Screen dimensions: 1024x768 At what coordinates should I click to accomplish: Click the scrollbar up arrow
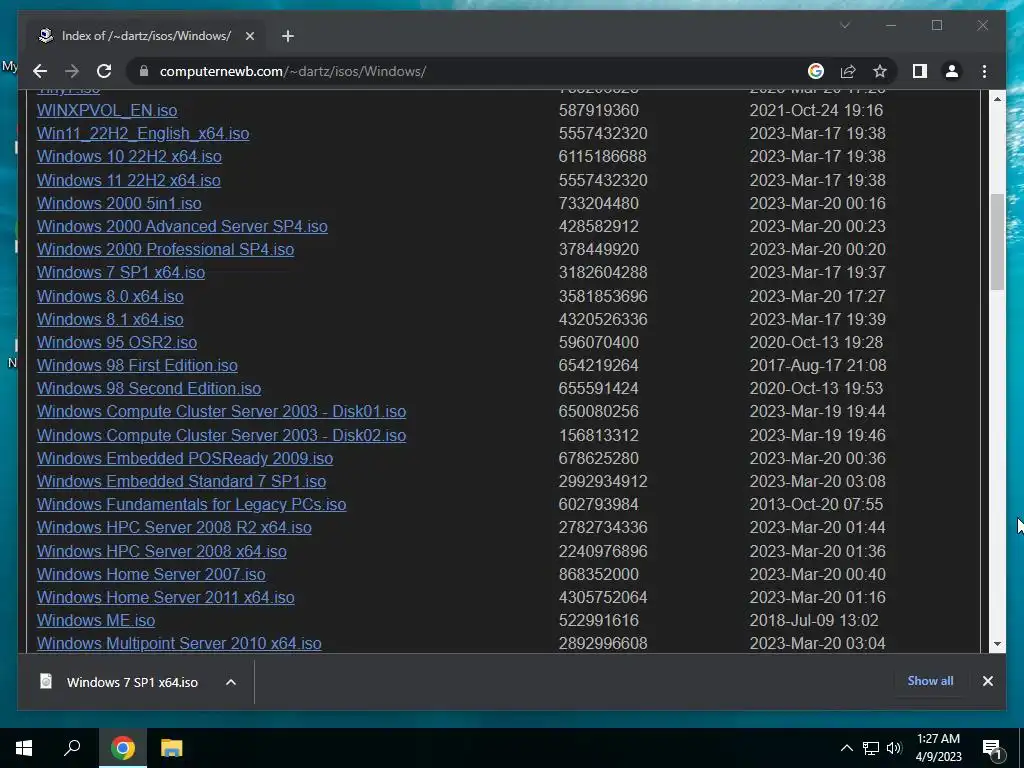(x=997, y=99)
